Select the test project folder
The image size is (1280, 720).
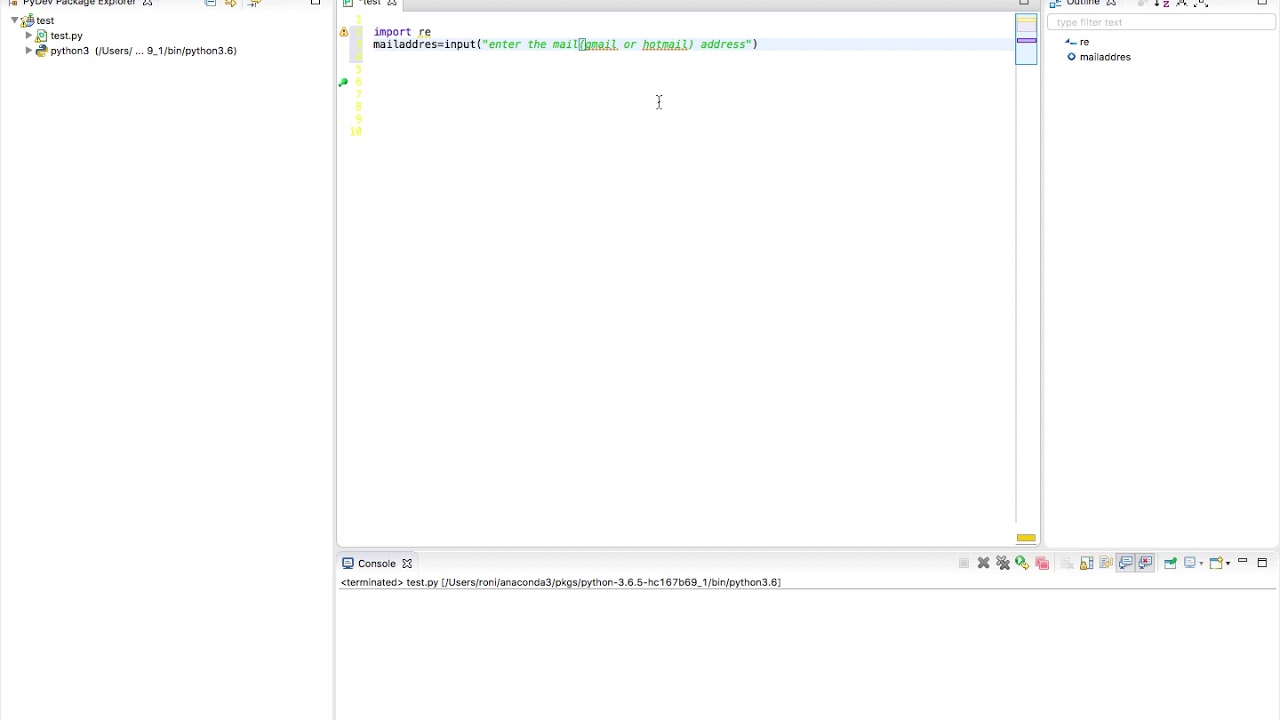tap(45, 20)
